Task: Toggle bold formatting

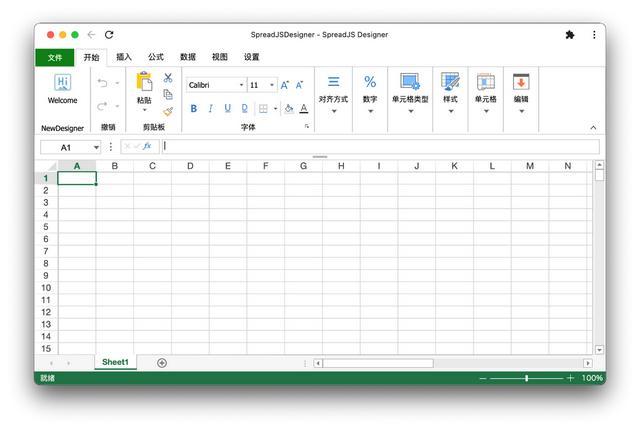Action: click(194, 108)
